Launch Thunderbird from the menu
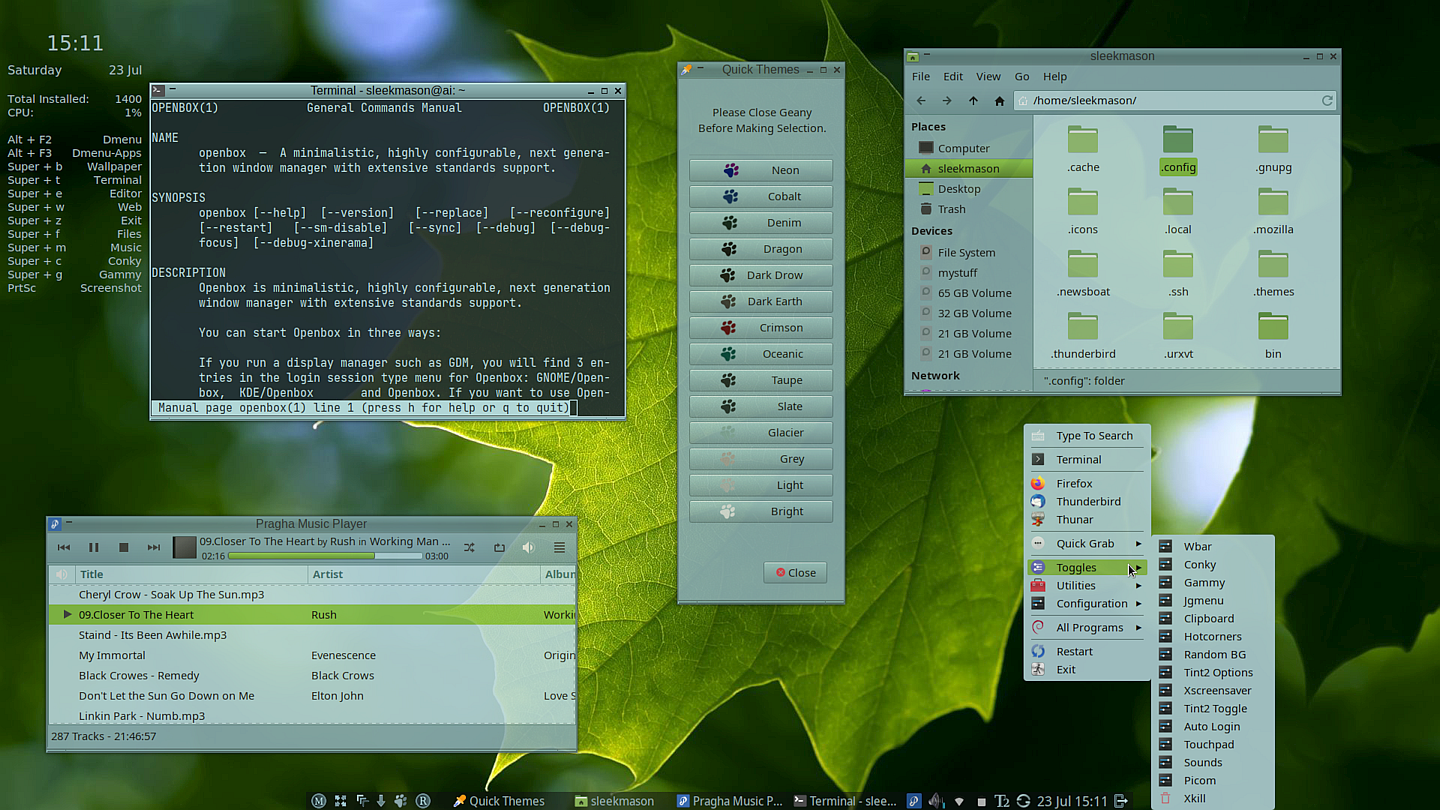The image size is (1440, 810). [1087, 501]
